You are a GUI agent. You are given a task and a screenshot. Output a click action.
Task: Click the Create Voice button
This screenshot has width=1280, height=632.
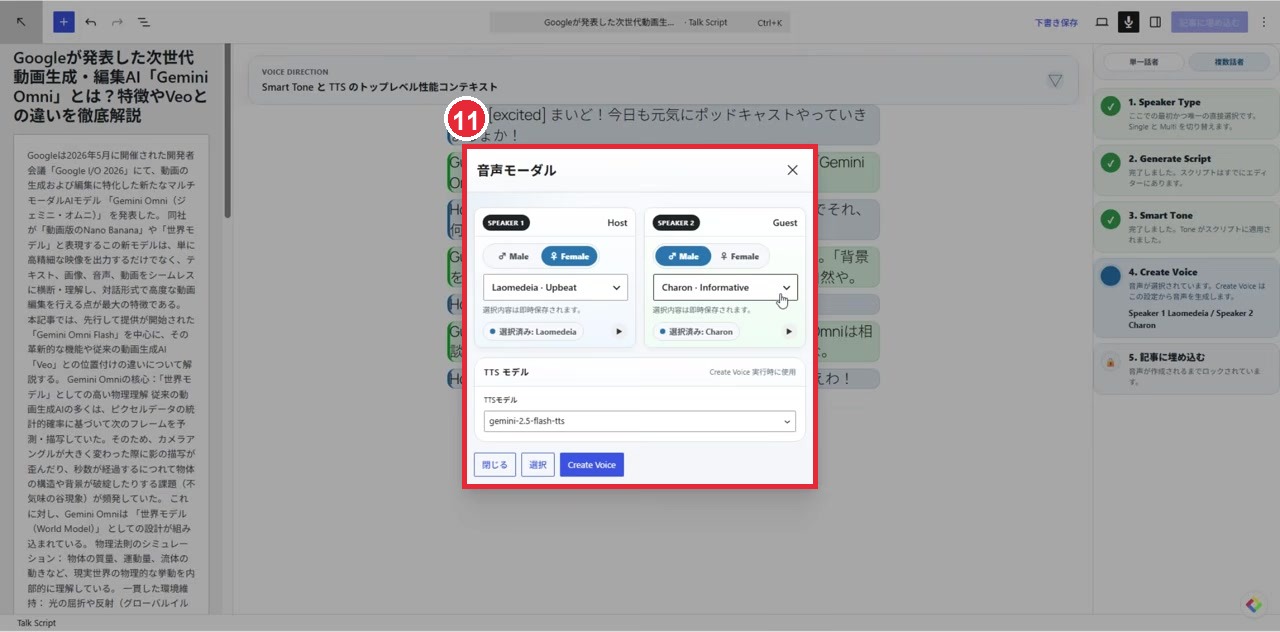tap(592, 465)
